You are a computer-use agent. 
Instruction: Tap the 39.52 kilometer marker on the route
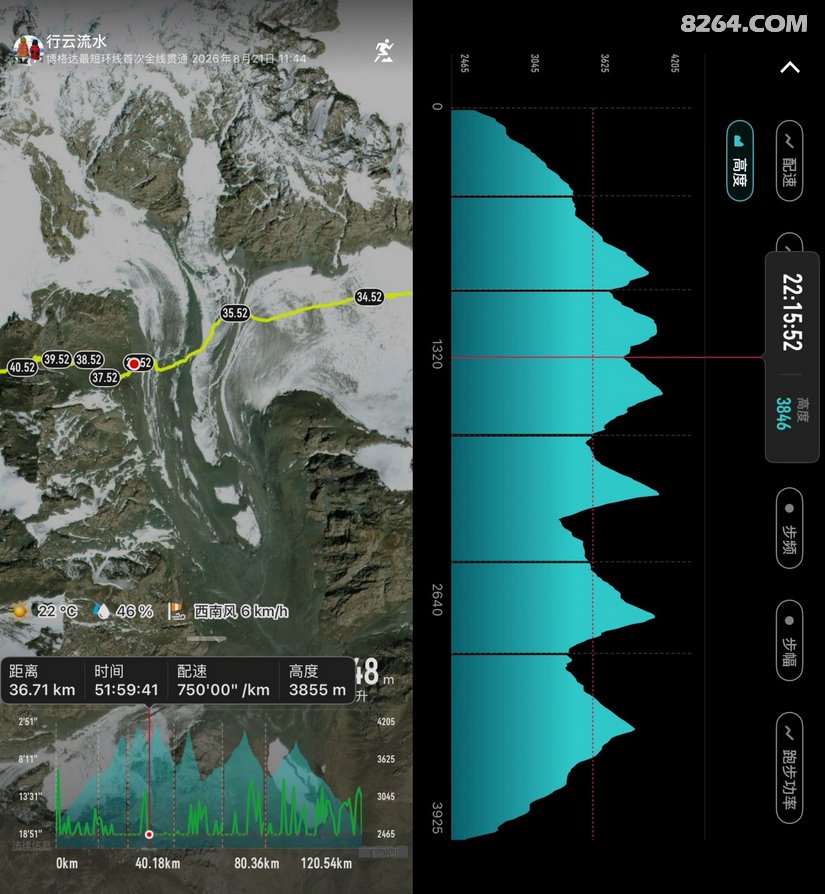(x=57, y=359)
